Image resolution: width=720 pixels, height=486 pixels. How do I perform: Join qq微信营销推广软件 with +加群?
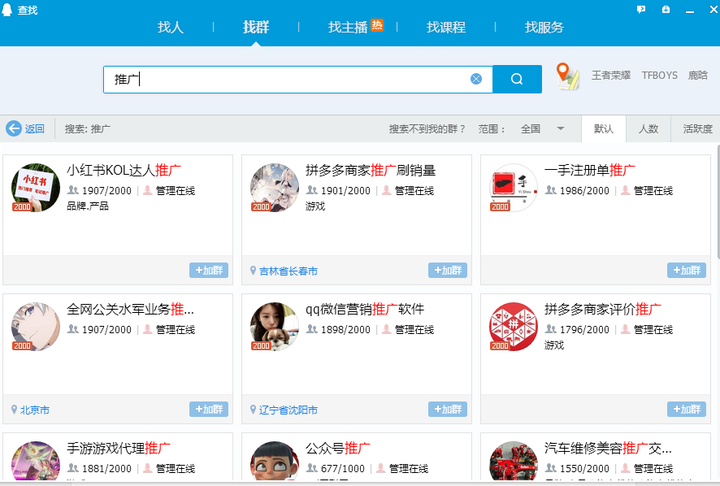pos(448,409)
